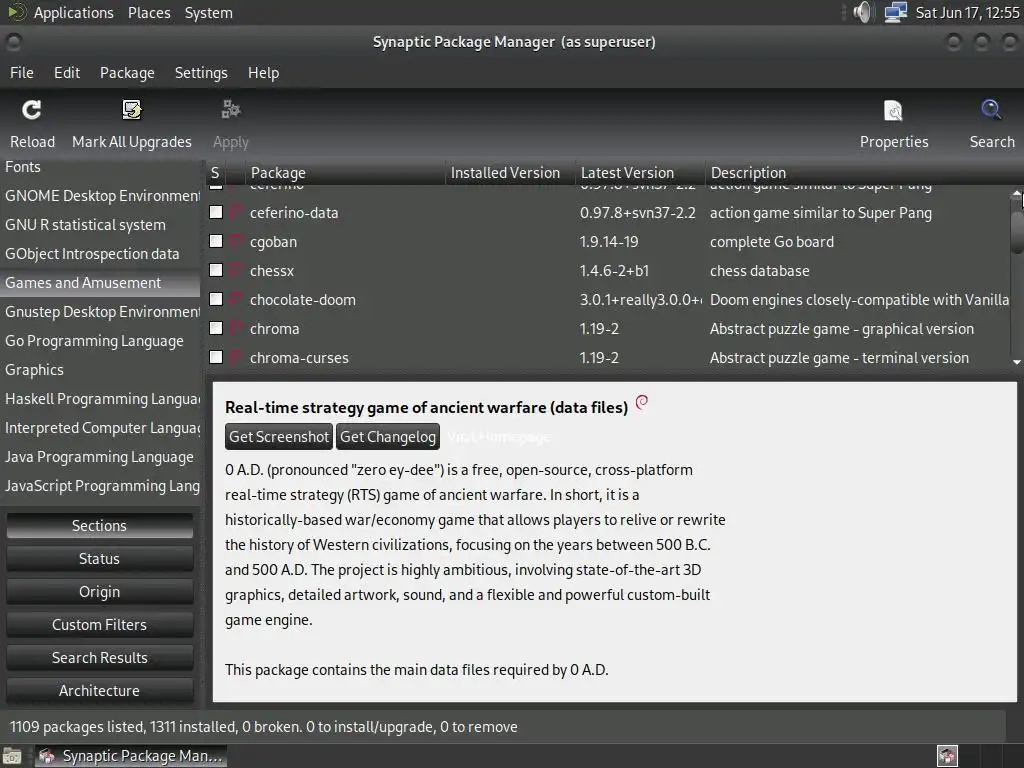1024x768 pixels.
Task: Open the Places panel menu
Action: pyautogui.click(x=149, y=12)
